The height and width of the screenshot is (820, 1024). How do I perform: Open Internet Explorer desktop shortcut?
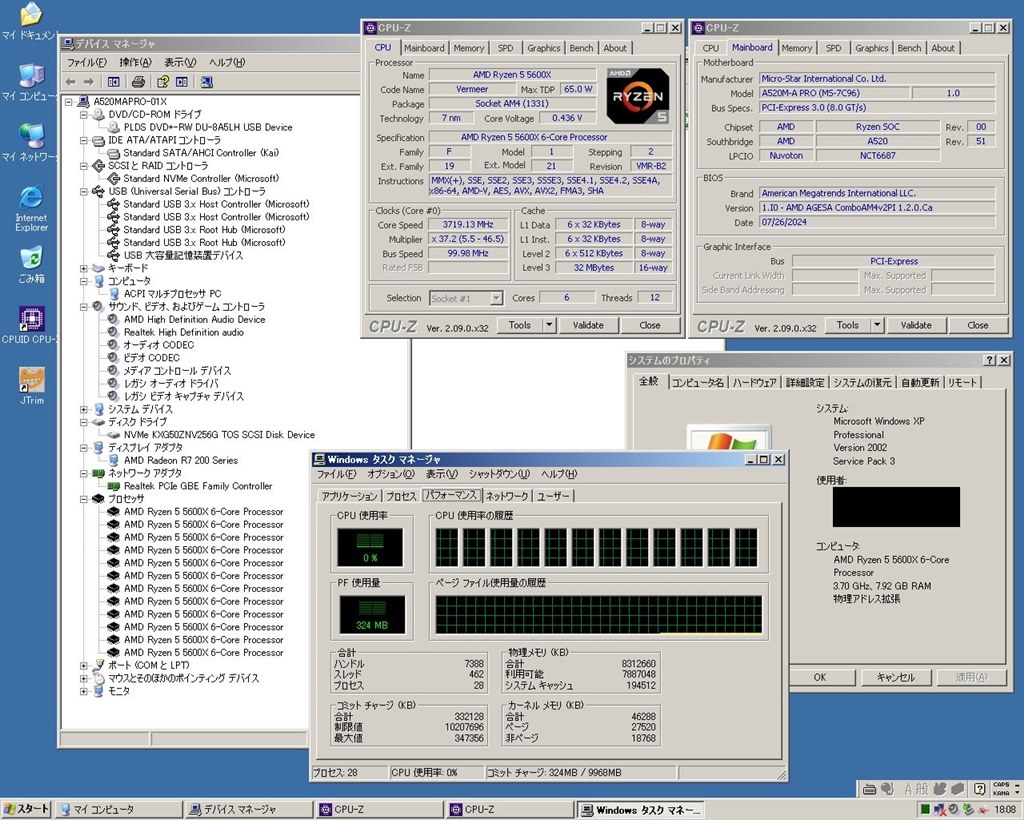(31, 209)
